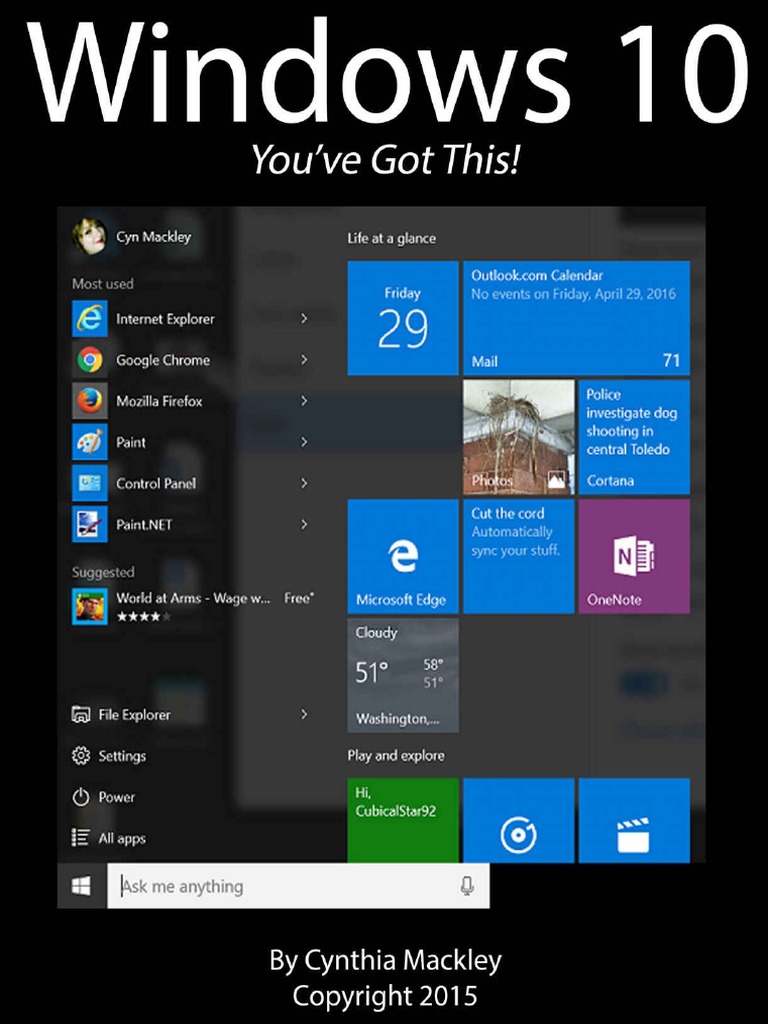The height and width of the screenshot is (1024, 768).
Task: Open the 'Cut the cord' sync tile
Action: coord(519,556)
